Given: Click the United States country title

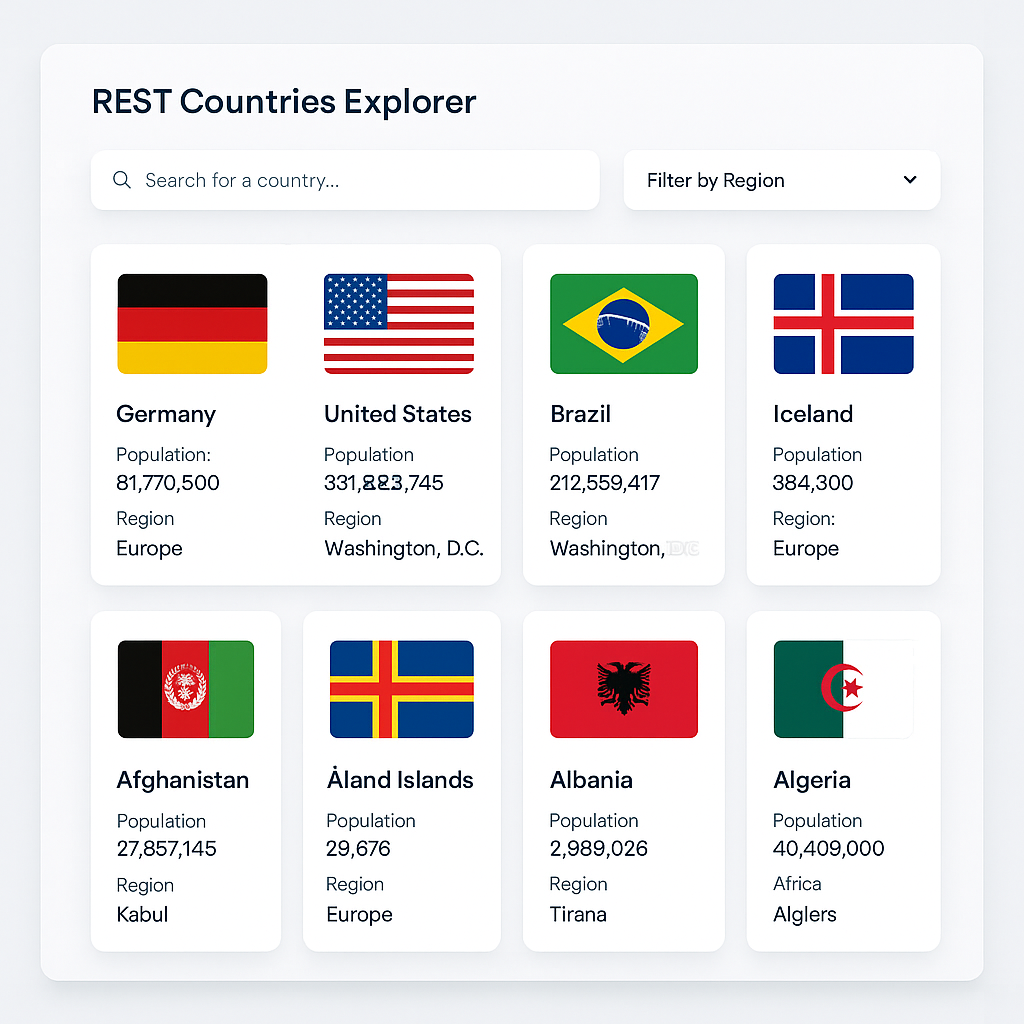Looking at the screenshot, I should pos(398,414).
